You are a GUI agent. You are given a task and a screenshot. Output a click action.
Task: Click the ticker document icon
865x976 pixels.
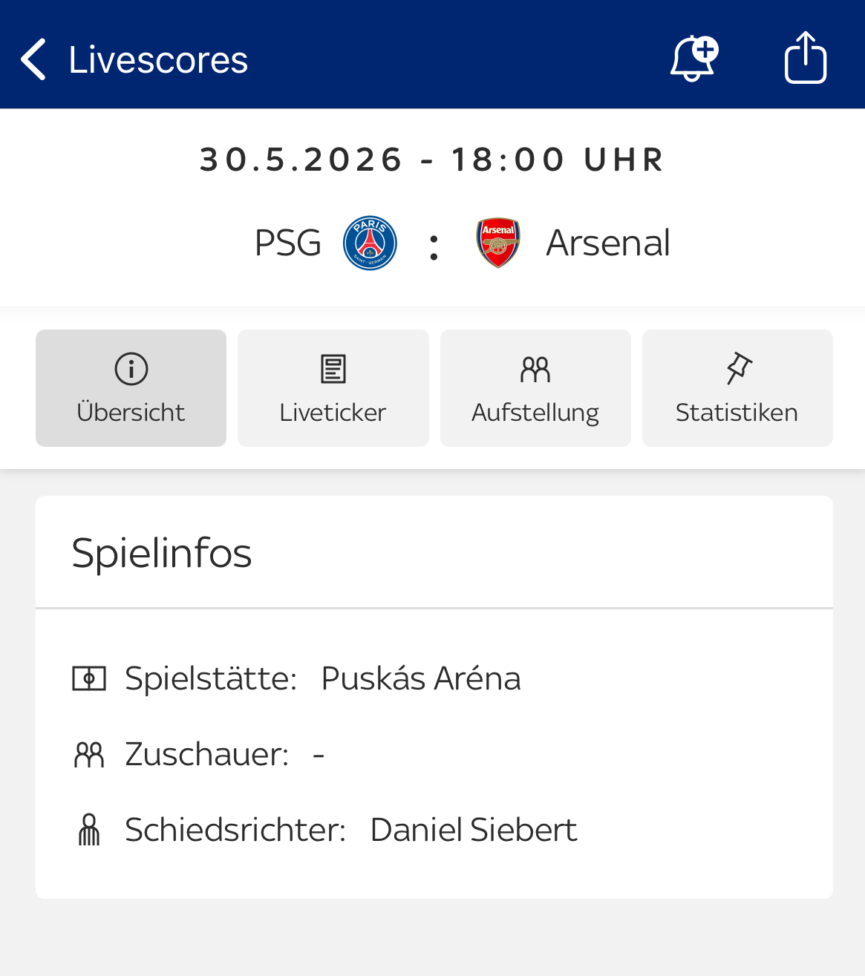coord(333,368)
